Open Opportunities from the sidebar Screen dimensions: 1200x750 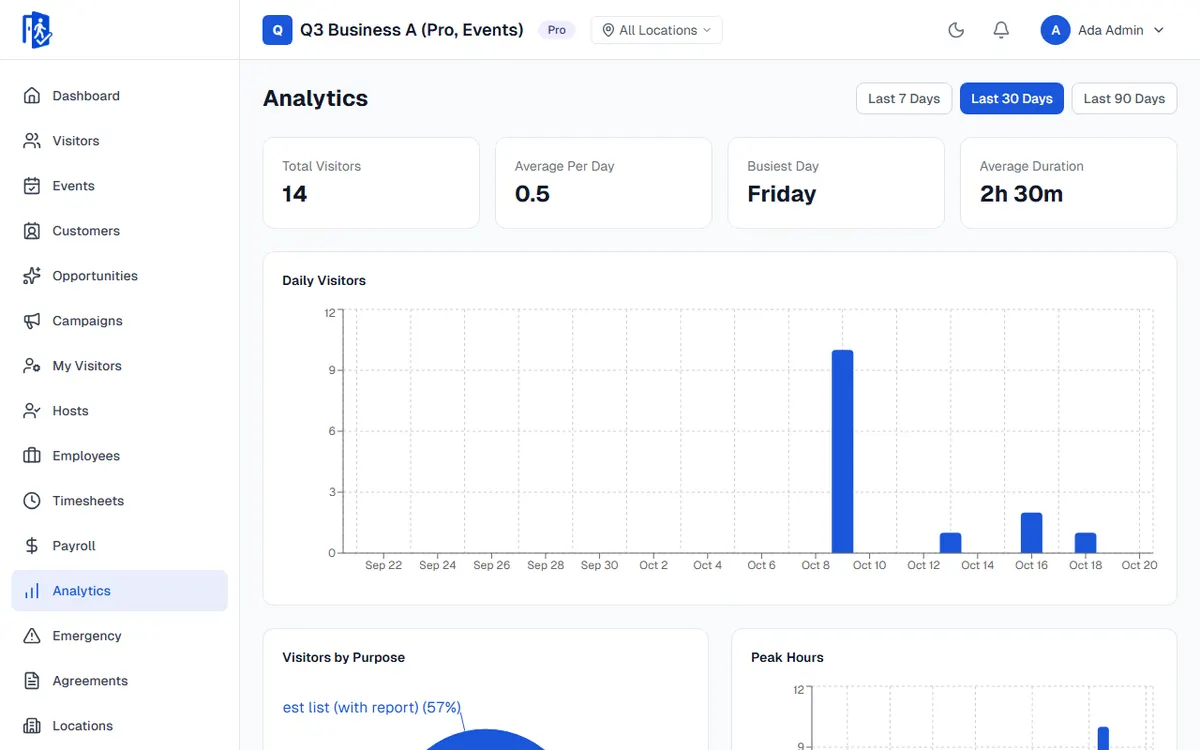click(x=120, y=276)
